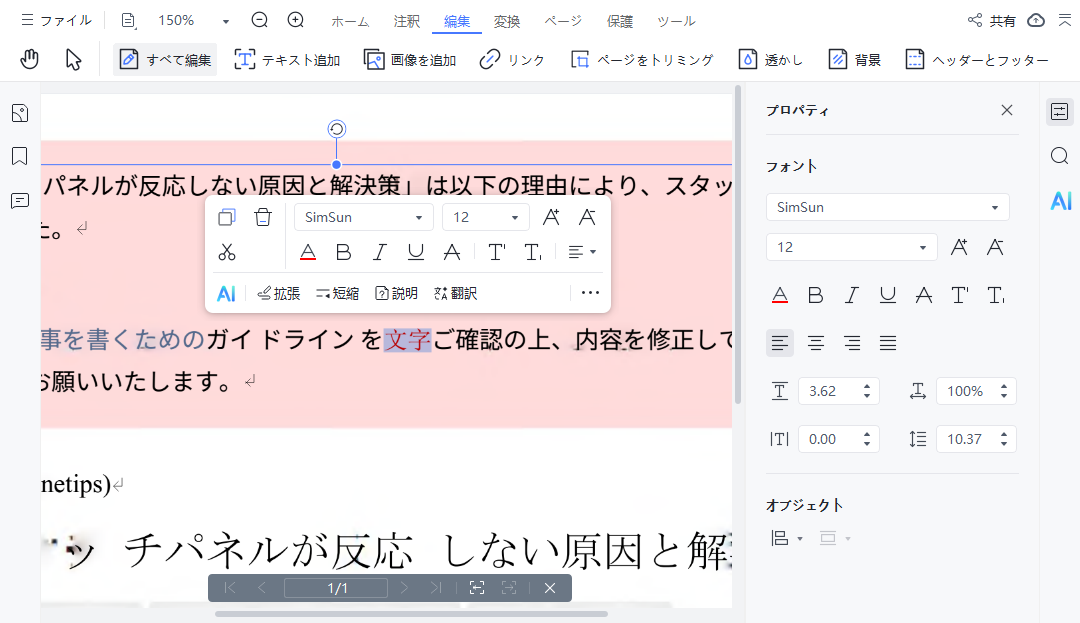Toggle strikethrough in properties panel
This screenshot has height=623, width=1080.
pos(924,295)
